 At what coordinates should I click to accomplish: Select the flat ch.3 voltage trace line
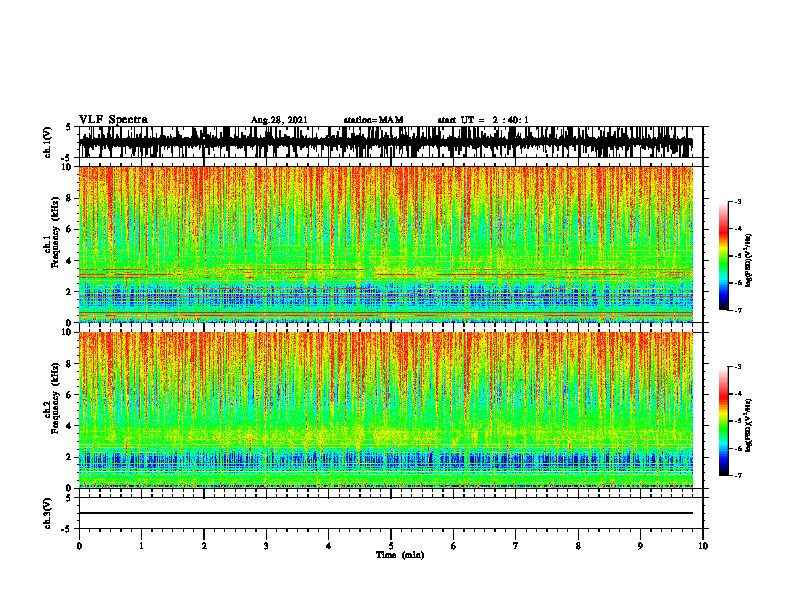point(386,513)
